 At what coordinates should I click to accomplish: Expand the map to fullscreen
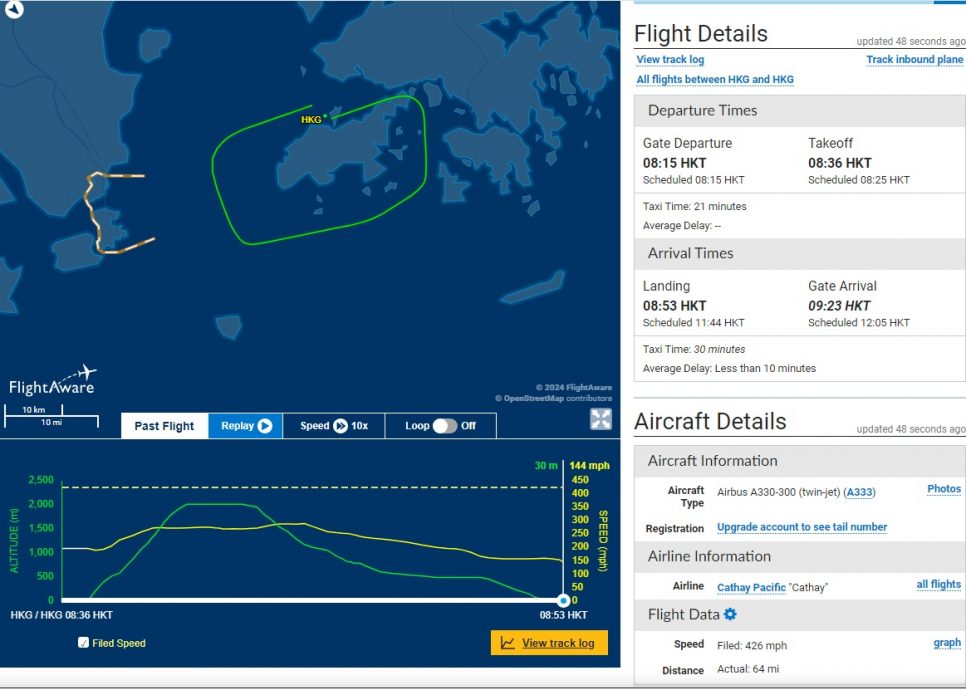point(600,419)
